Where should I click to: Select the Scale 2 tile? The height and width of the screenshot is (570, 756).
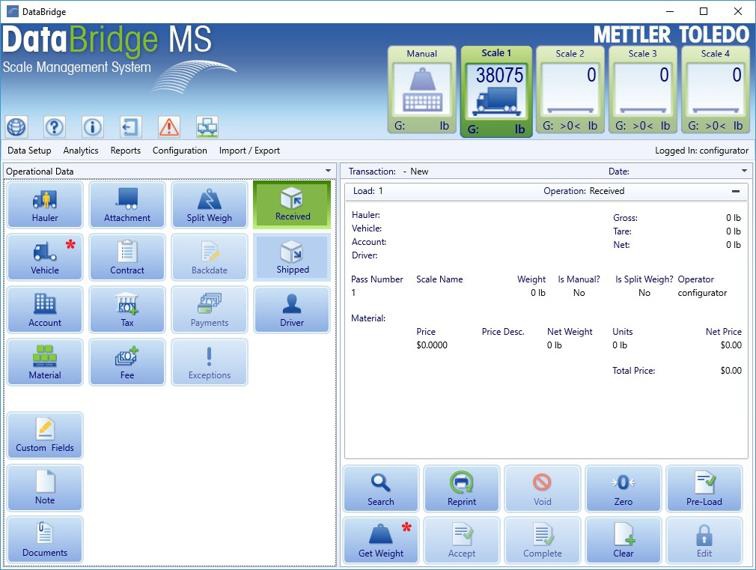coord(570,90)
